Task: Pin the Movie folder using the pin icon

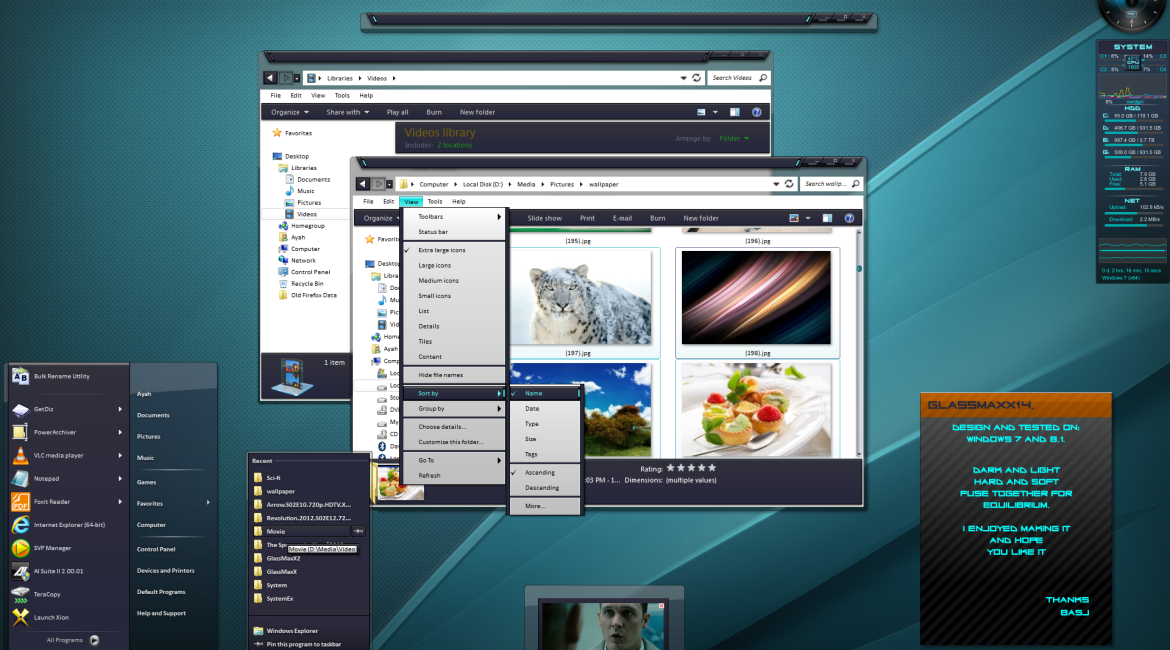Action: click(358, 532)
